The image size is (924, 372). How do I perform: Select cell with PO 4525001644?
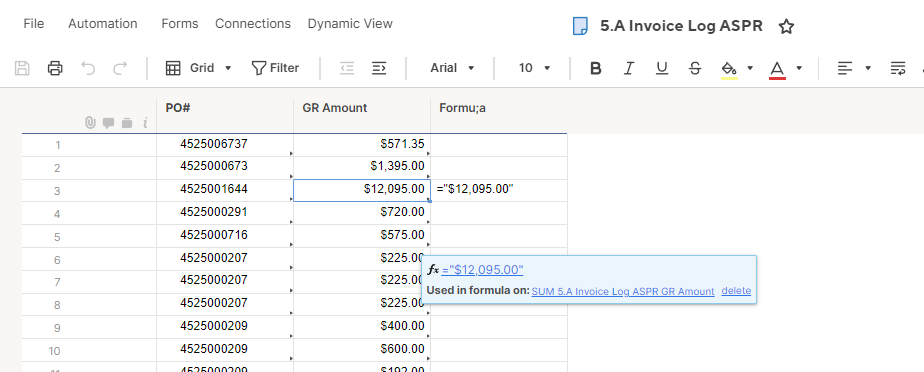225,190
